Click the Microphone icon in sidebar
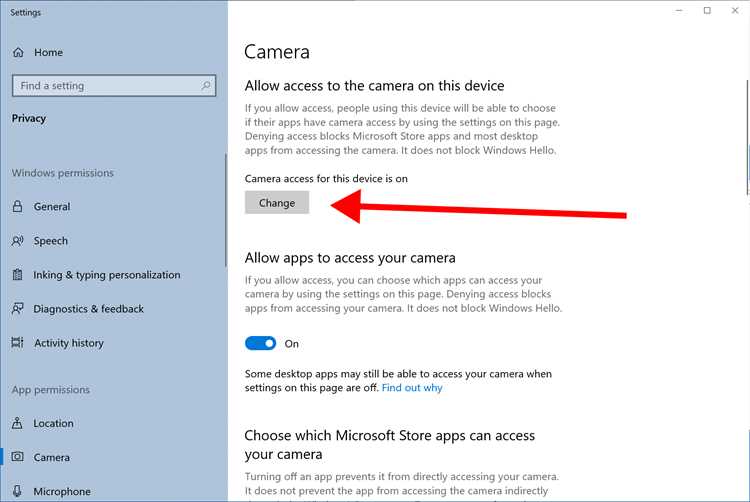Screen dimensions: 750x502 coord(18,491)
